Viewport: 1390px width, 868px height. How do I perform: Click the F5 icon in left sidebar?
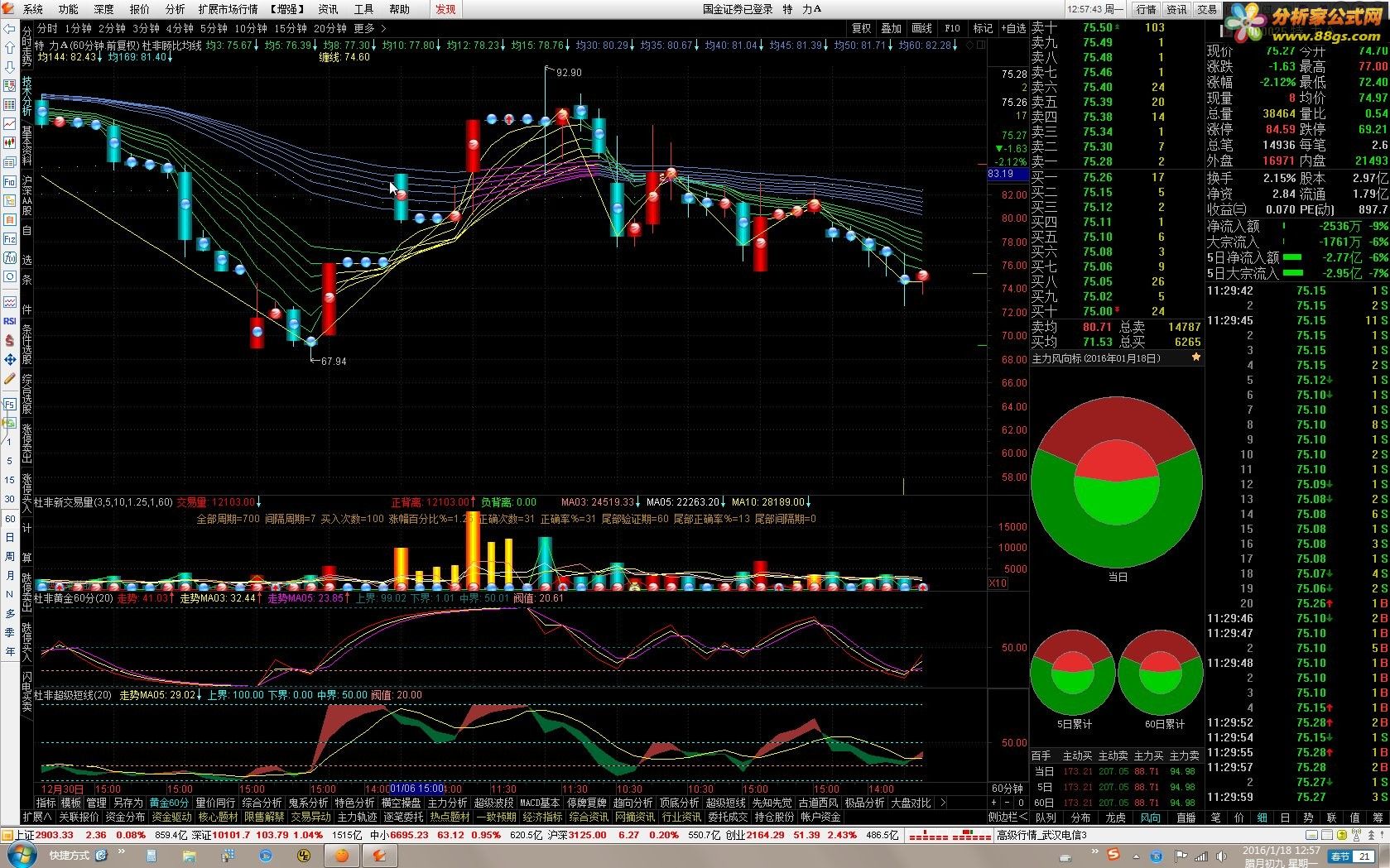point(9,404)
